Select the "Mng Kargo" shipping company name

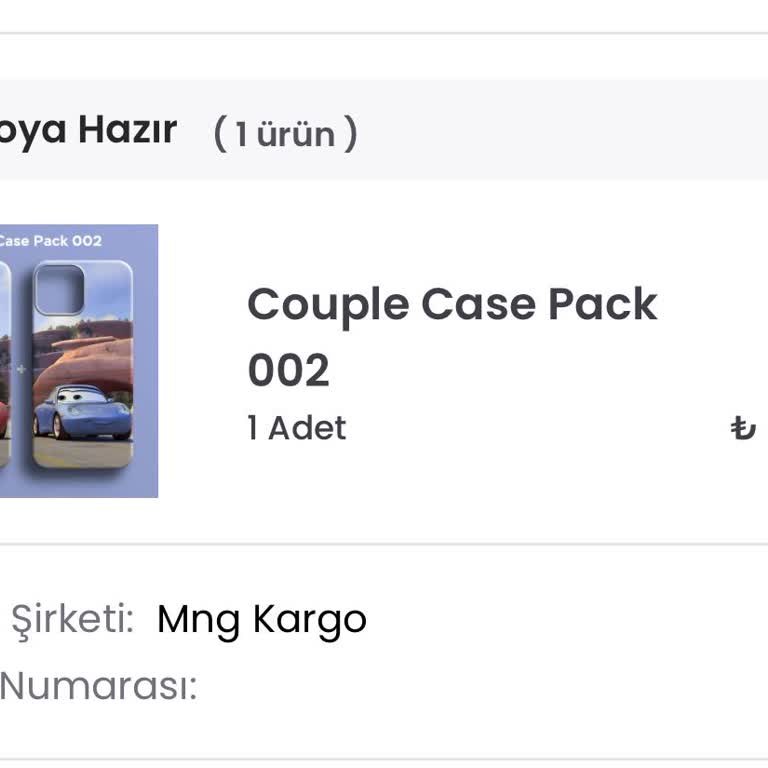point(262,620)
